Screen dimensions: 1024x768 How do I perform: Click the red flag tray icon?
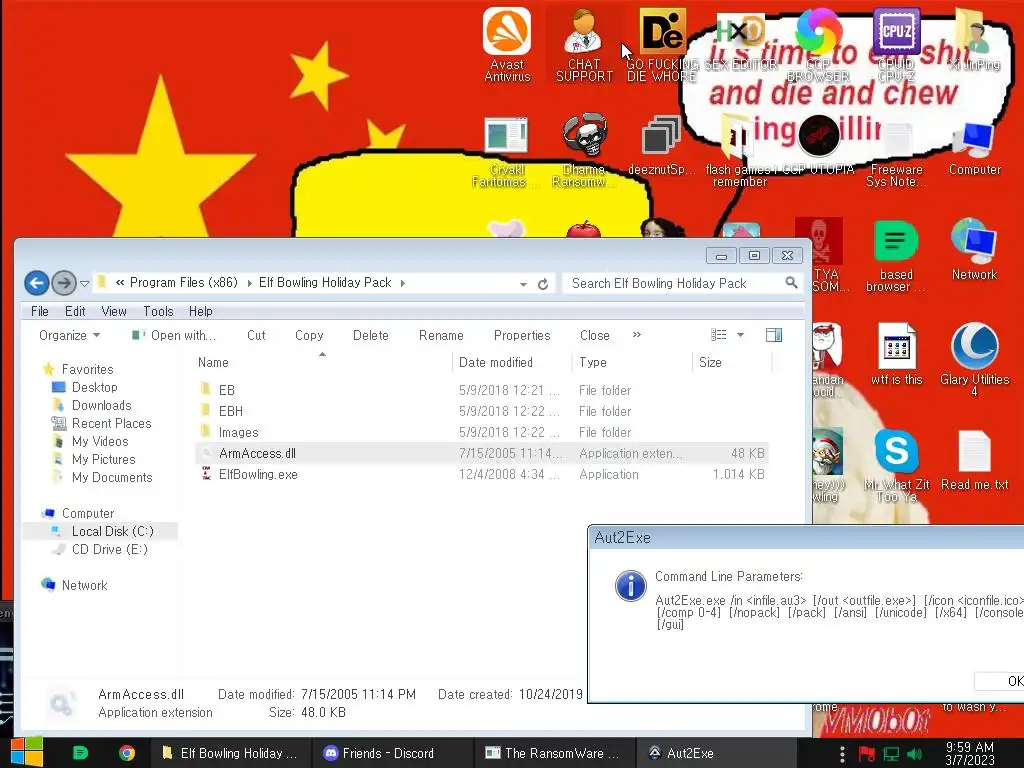[x=867, y=754]
